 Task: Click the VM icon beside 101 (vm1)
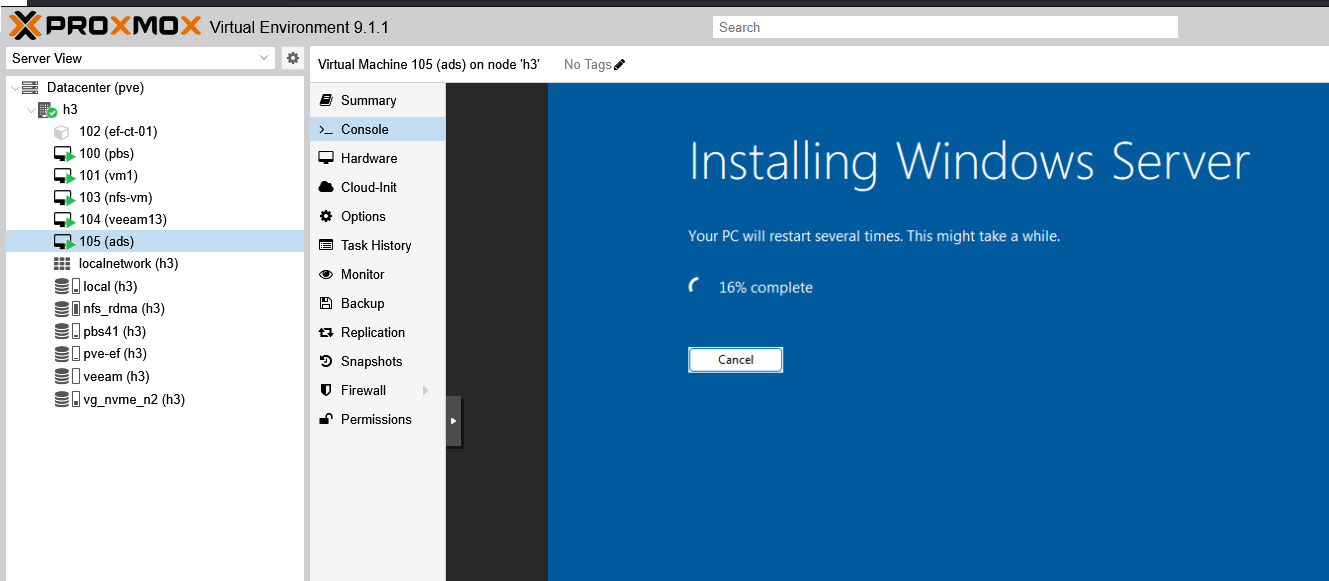click(x=63, y=176)
